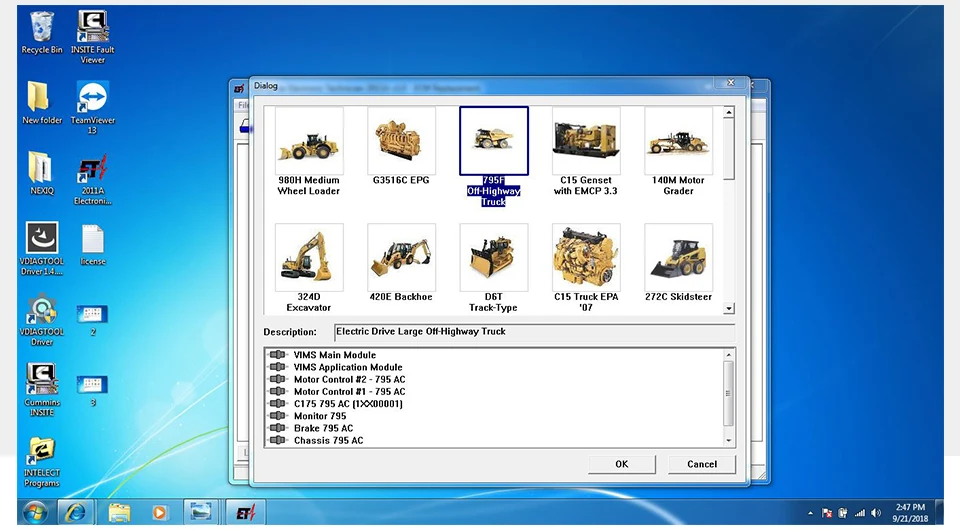Click the Chassis 795 AC ECM icon

click(x=278, y=440)
